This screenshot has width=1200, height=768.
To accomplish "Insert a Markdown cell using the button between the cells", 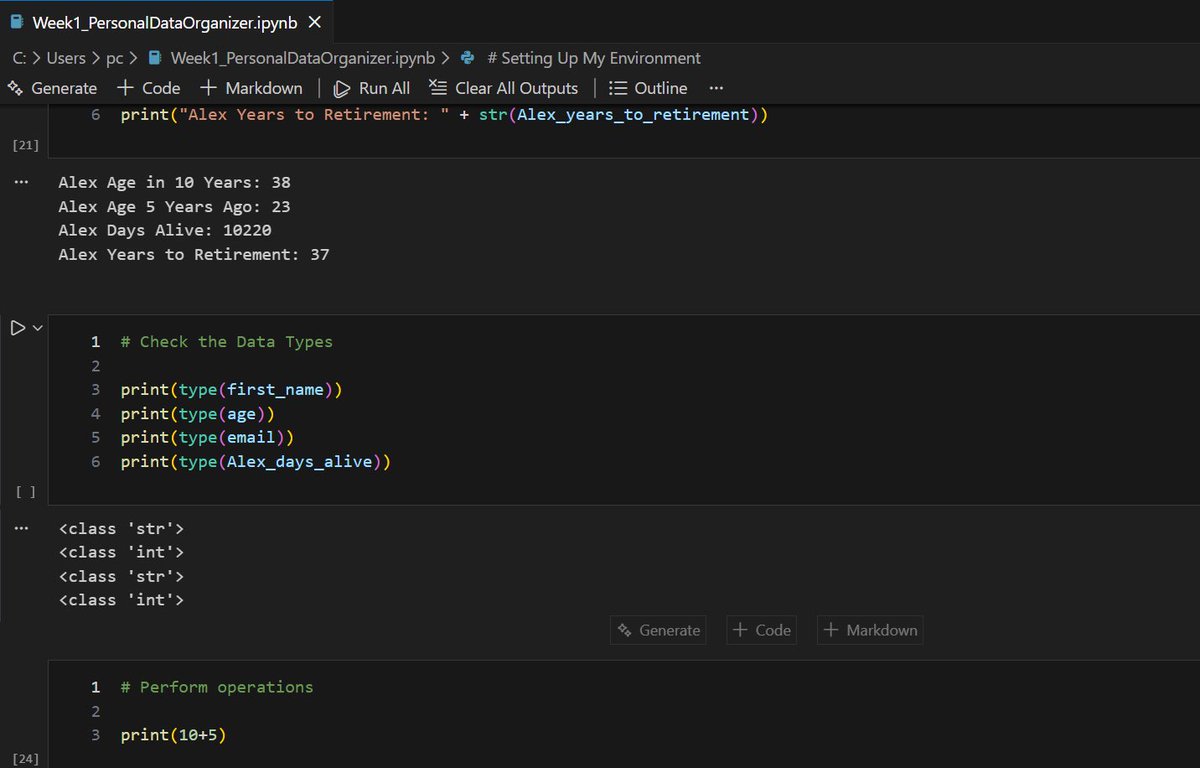I will (x=870, y=630).
